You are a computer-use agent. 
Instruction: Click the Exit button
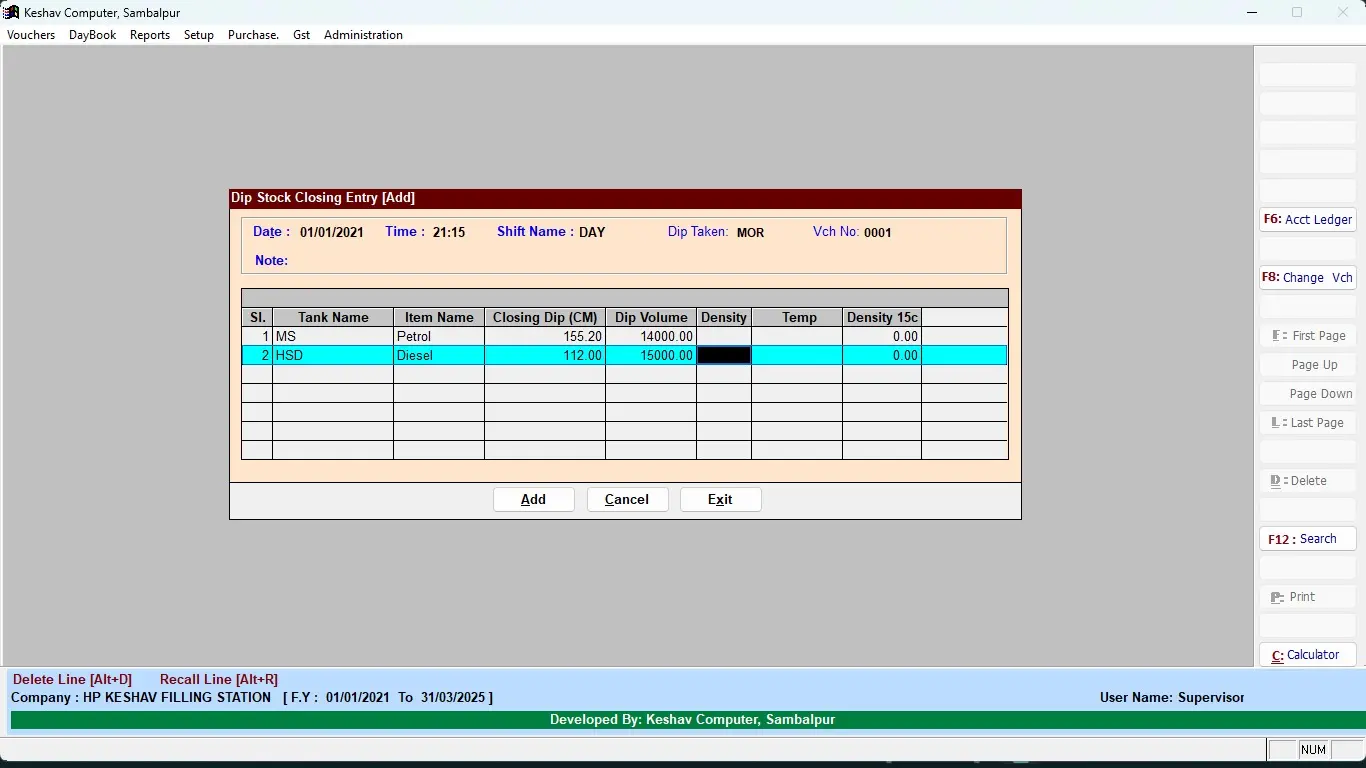pyautogui.click(x=720, y=499)
